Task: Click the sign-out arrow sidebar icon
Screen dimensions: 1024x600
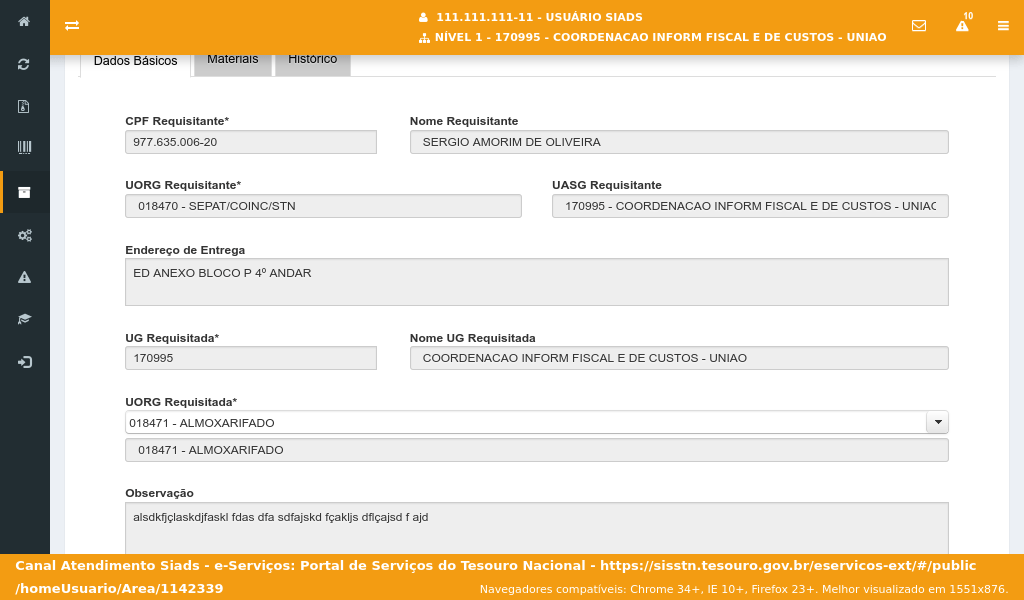Action: pos(24,362)
